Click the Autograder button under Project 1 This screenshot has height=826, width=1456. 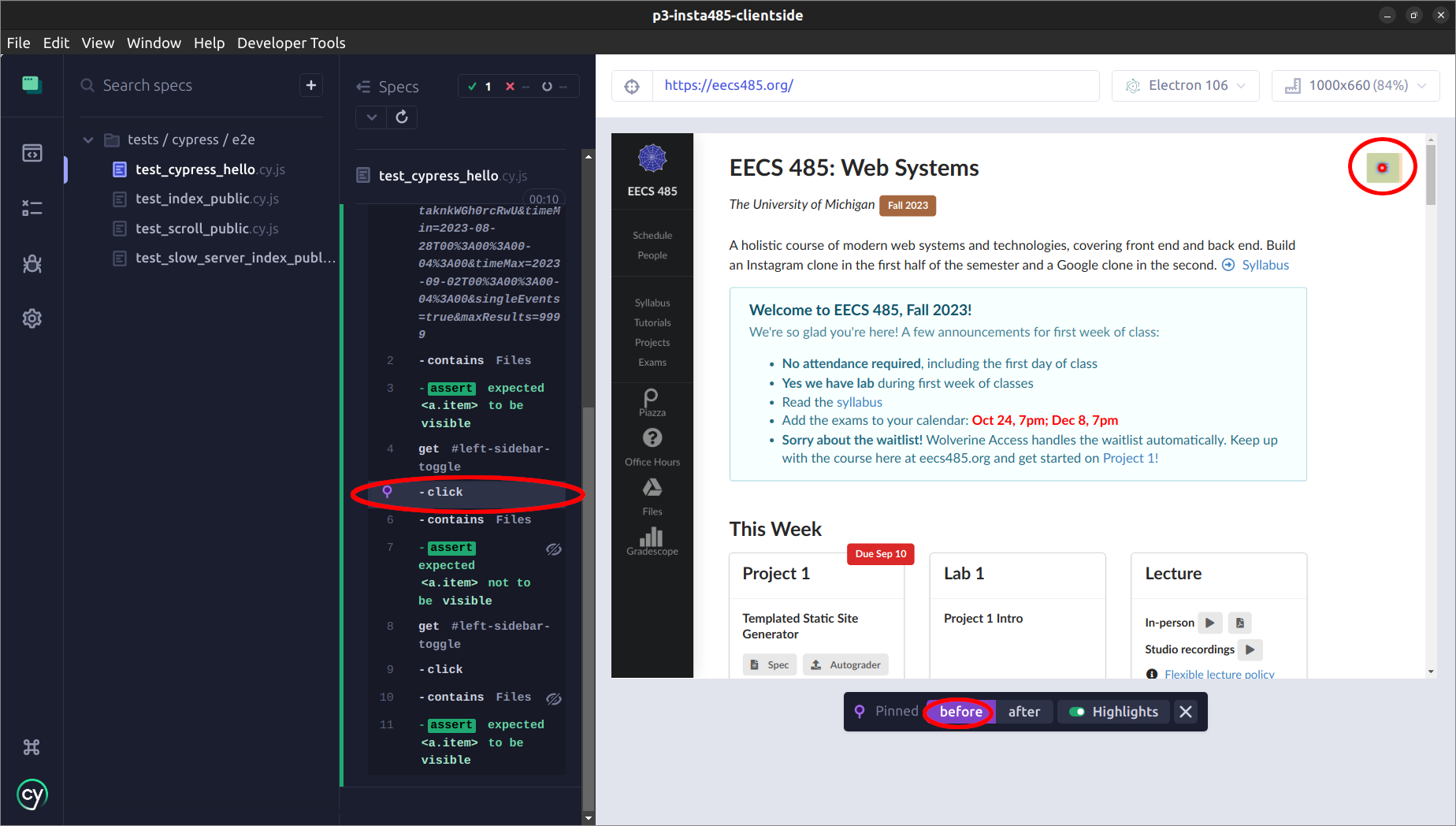click(846, 664)
